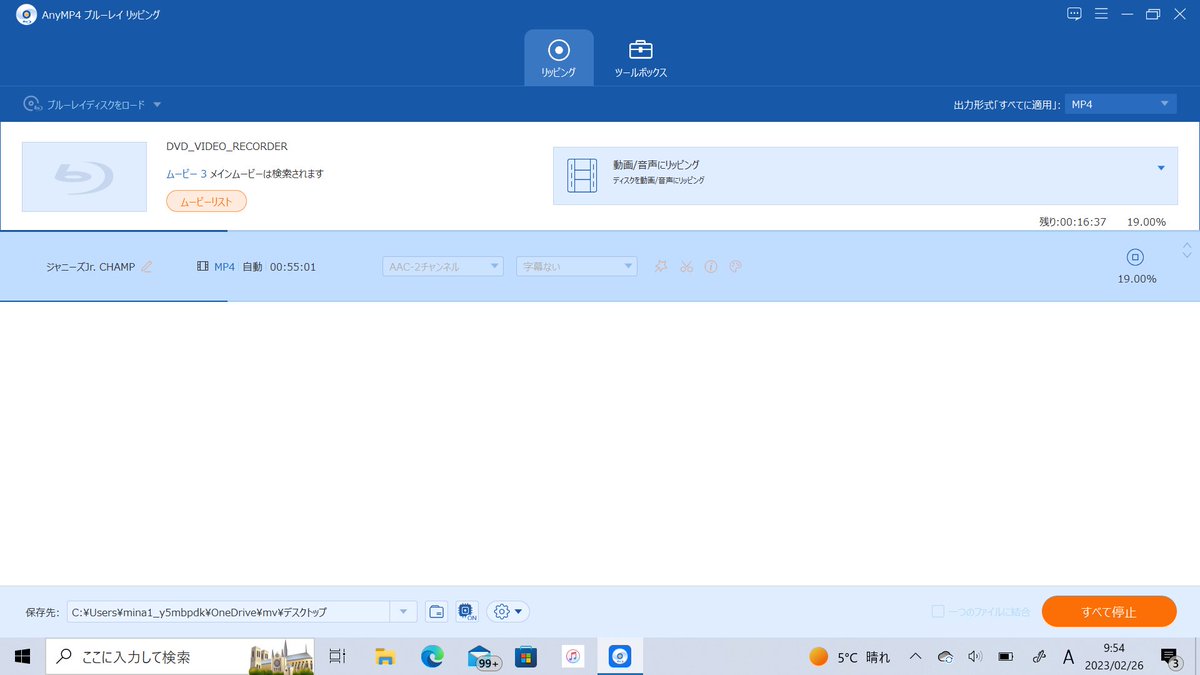Open Task View on the taskbar

[x=338, y=657]
